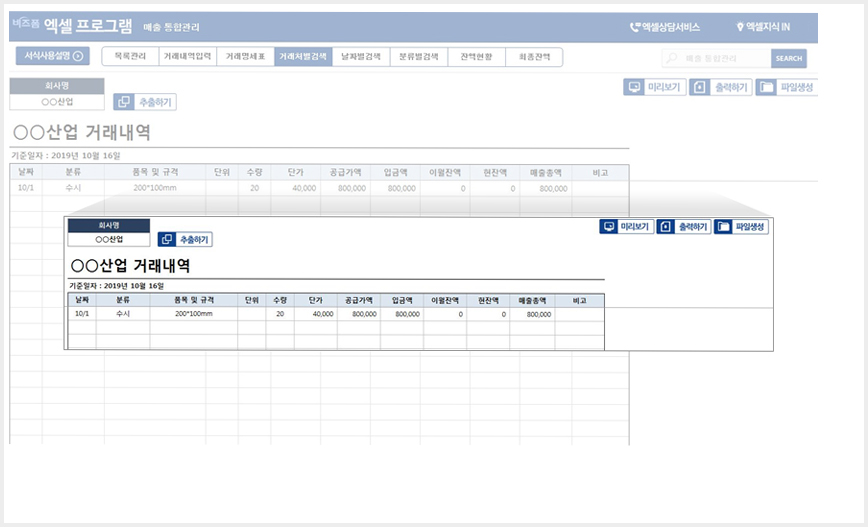Select the 200*100mm cell in the enlarged panel
The width and height of the screenshot is (868, 527).
[194, 313]
